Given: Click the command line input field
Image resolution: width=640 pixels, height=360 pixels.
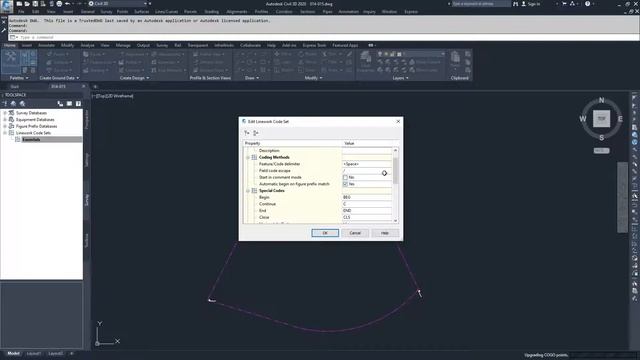Looking at the screenshot, I should (322, 37).
